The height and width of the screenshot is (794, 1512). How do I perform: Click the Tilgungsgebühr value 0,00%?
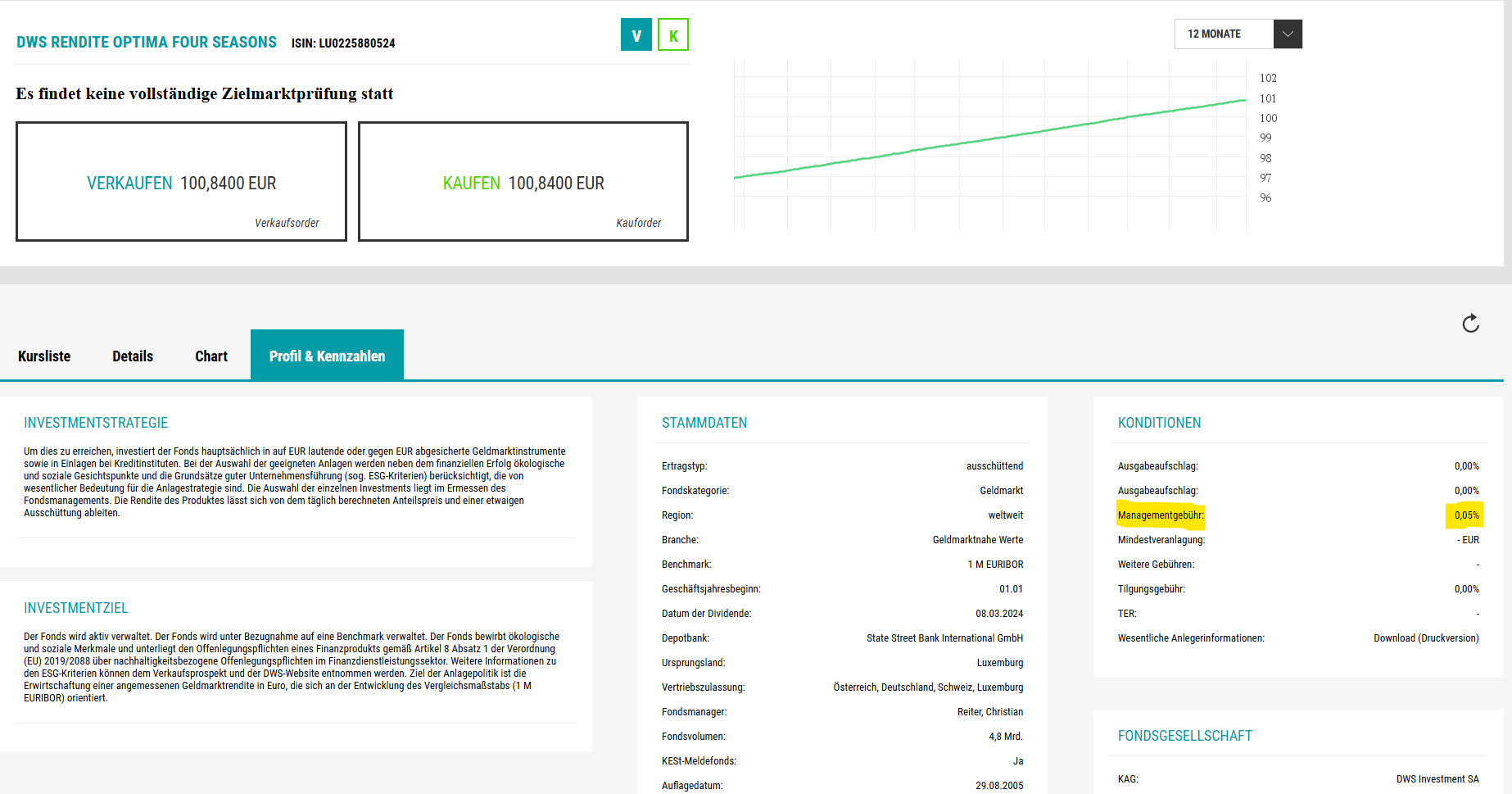click(x=1467, y=589)
